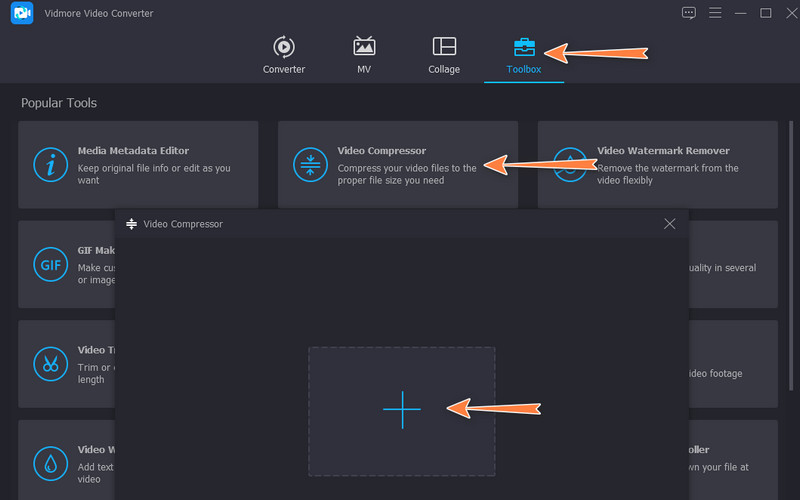The image size is (800, 500).
Task: Open the Video Trimmer scissors icon
Action: [x=48, y=363]
